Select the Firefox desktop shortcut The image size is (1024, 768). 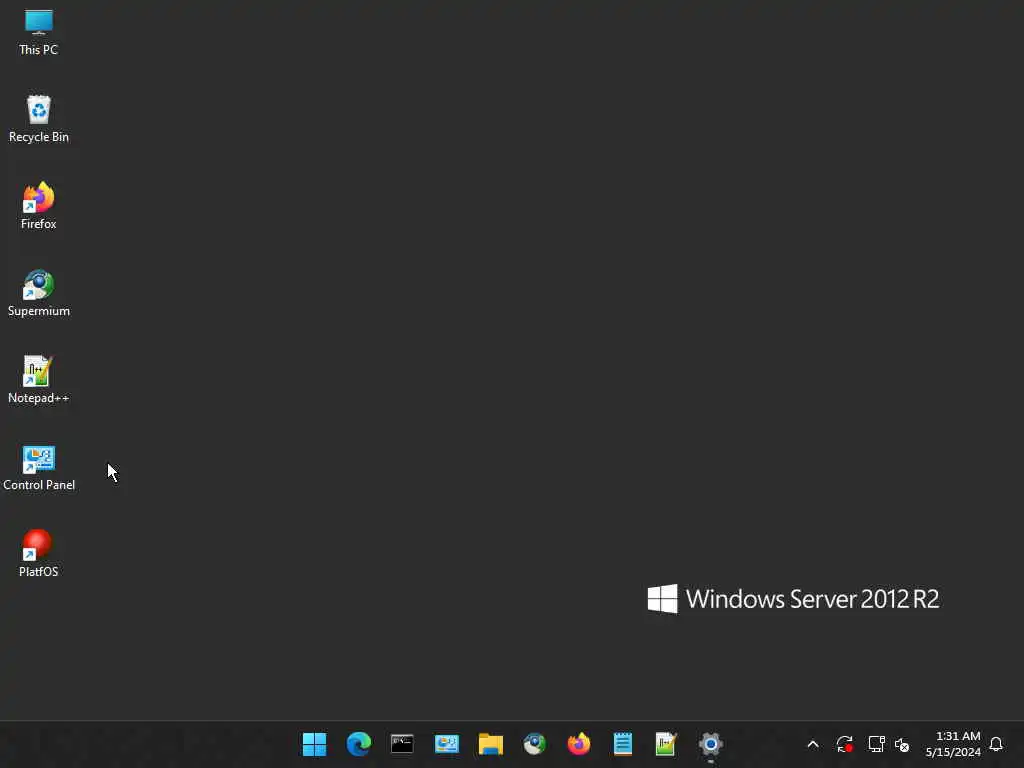pos(39,206)
